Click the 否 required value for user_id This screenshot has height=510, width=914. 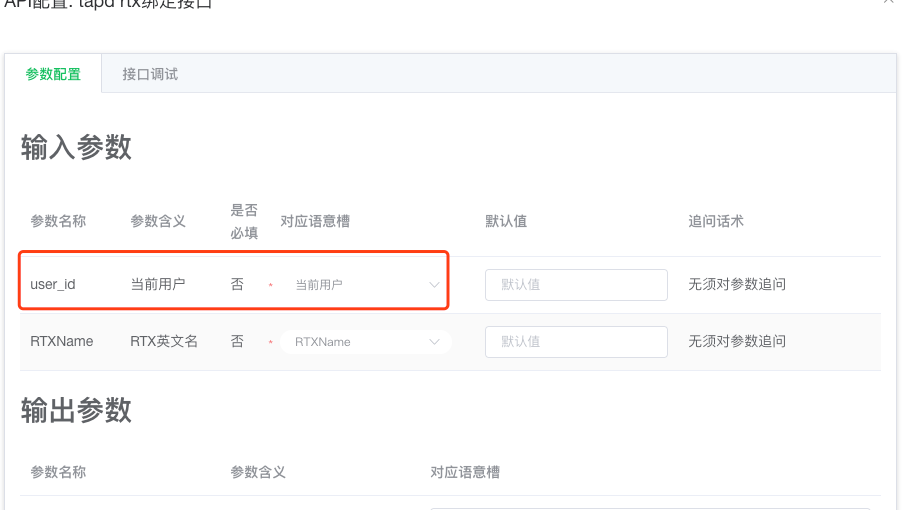tap(237, 284)
